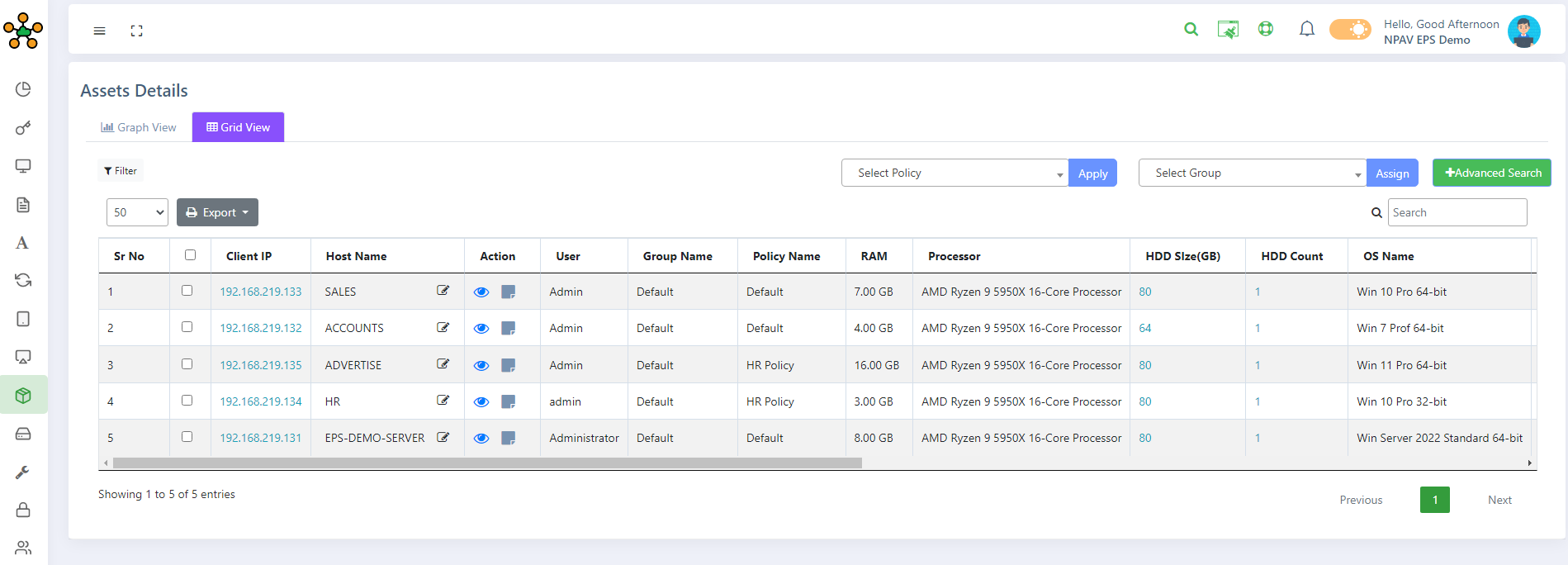Open the tablet device sidebar icon
1568x565 pixels.
point(23,319)
